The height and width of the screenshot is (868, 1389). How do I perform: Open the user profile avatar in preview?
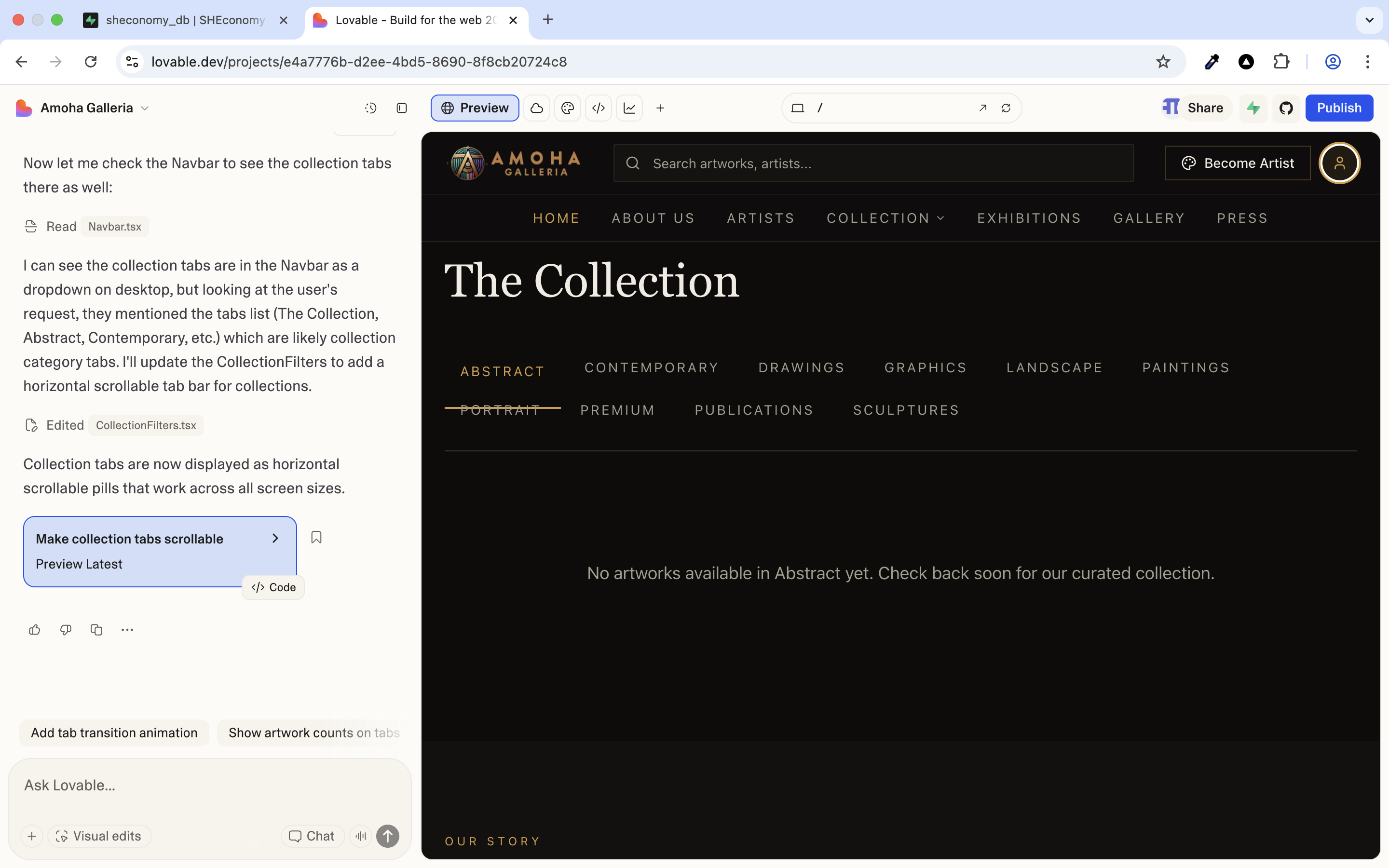point(1340,163)
